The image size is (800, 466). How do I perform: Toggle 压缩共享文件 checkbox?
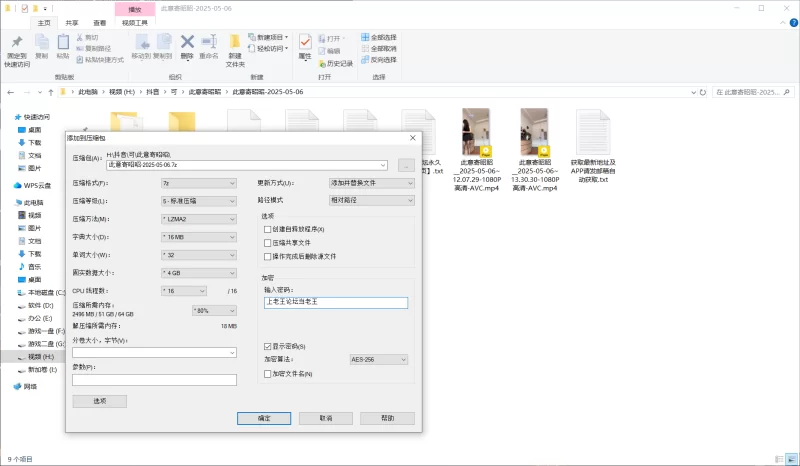267,243
